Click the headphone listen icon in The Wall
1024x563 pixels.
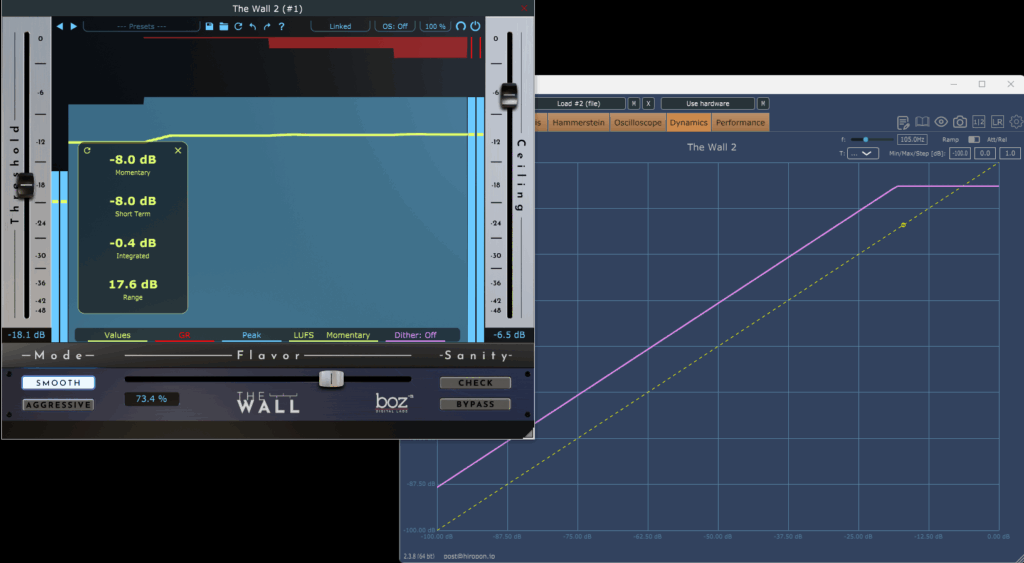point(460,26)
